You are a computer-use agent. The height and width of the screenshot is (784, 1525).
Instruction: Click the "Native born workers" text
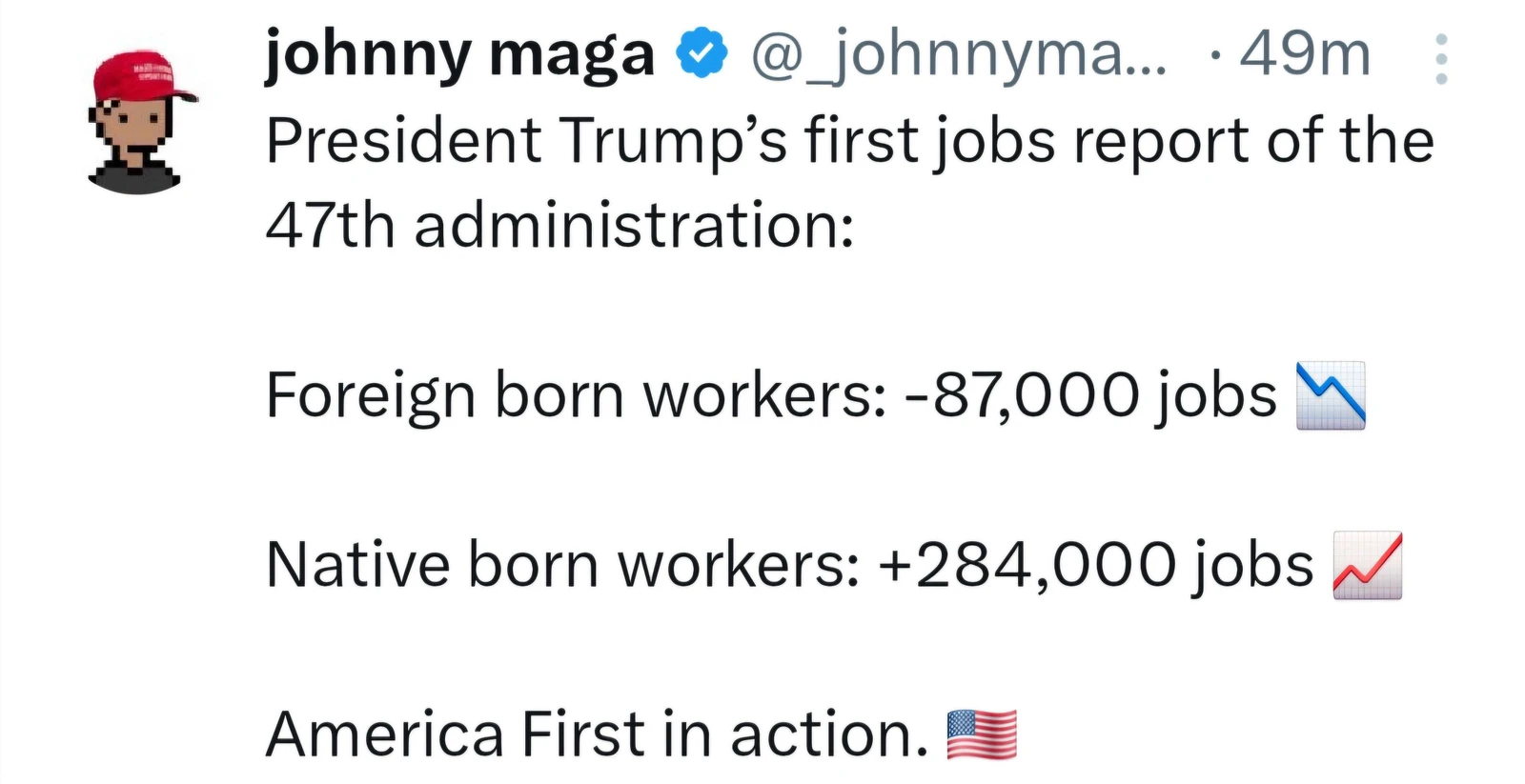[562, 565]
